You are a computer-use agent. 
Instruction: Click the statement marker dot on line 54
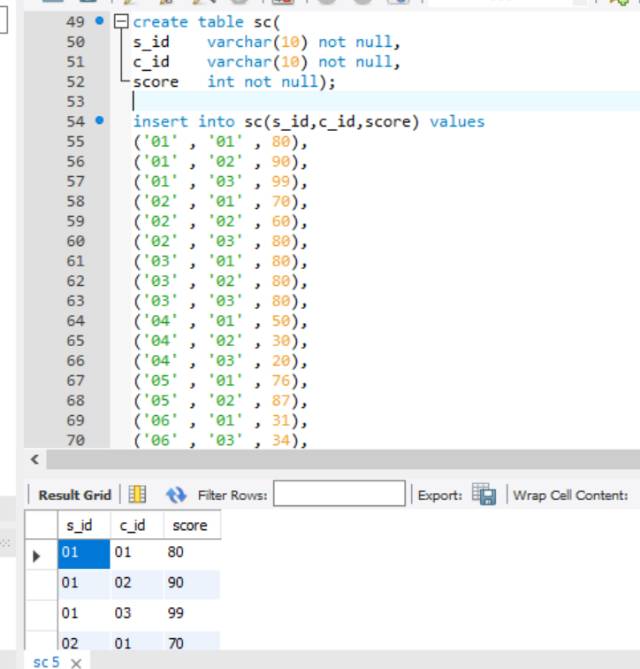tap(99, 121)
